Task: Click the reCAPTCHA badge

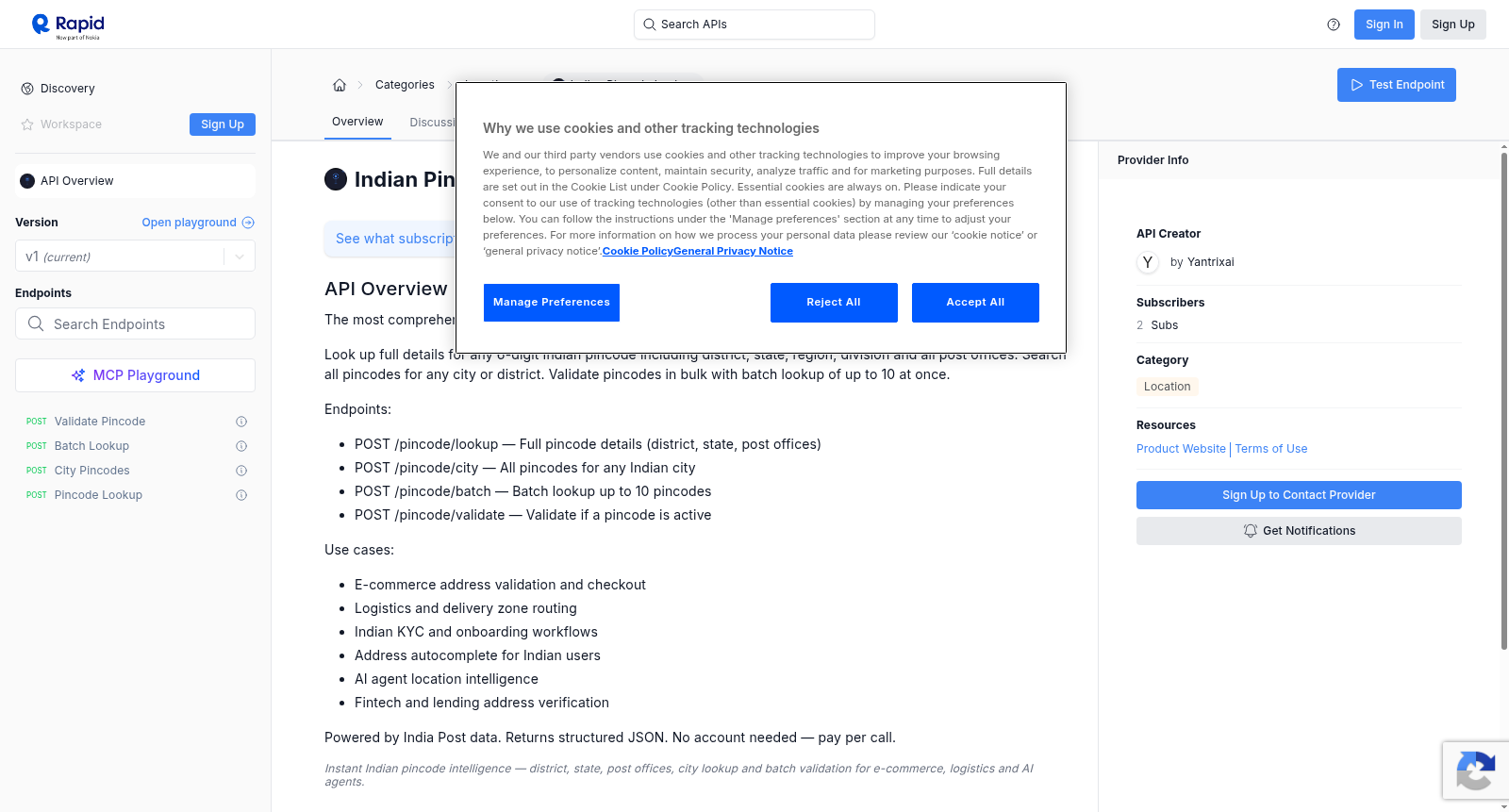Action: pos(1475,771)
